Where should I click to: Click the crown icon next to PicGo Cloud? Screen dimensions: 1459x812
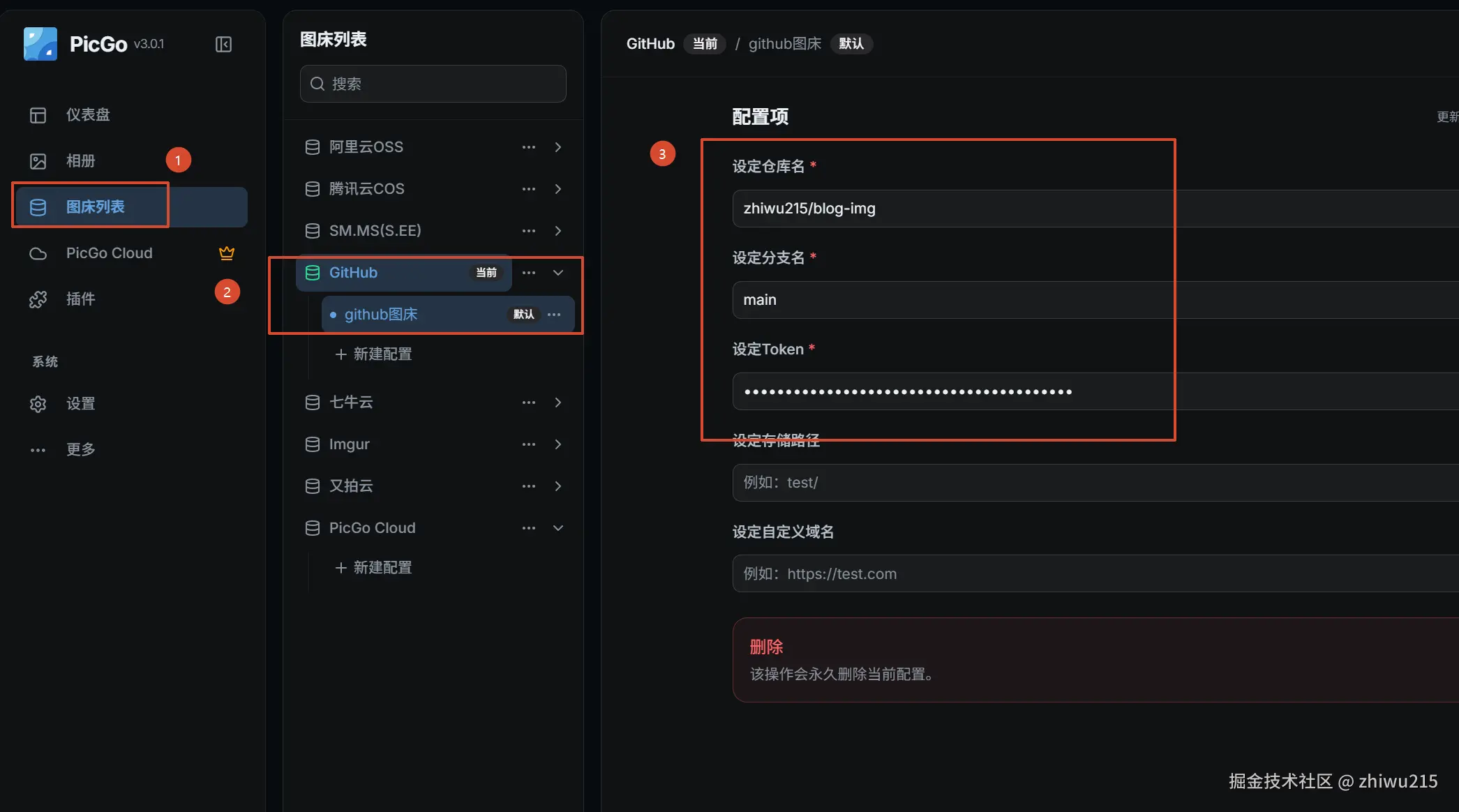[x=227, y=253]
